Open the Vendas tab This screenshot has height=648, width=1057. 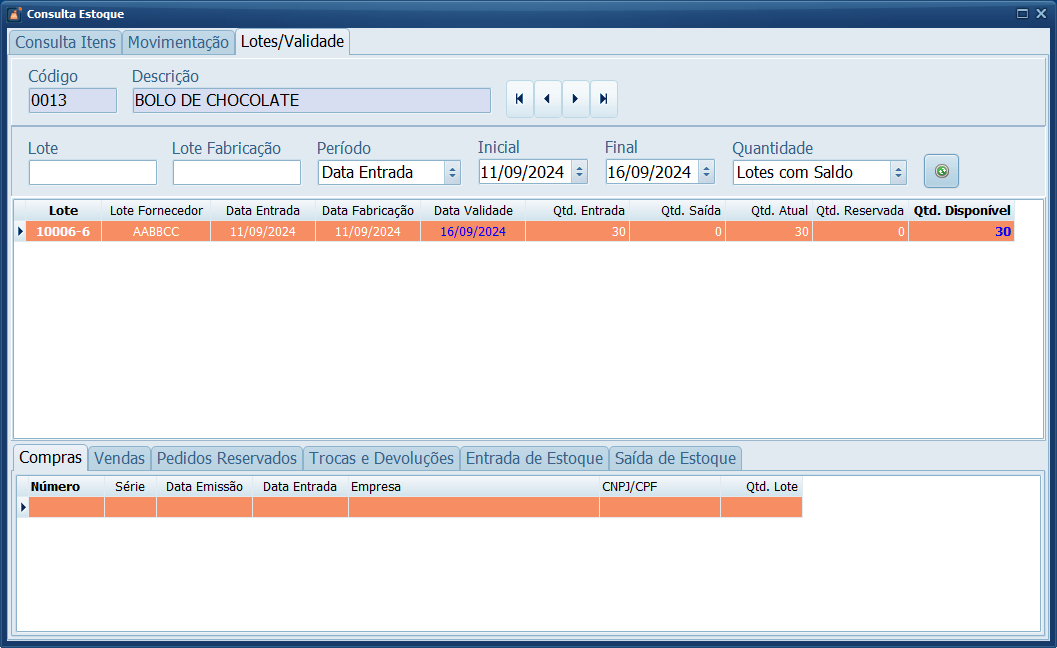click(120, 458)
